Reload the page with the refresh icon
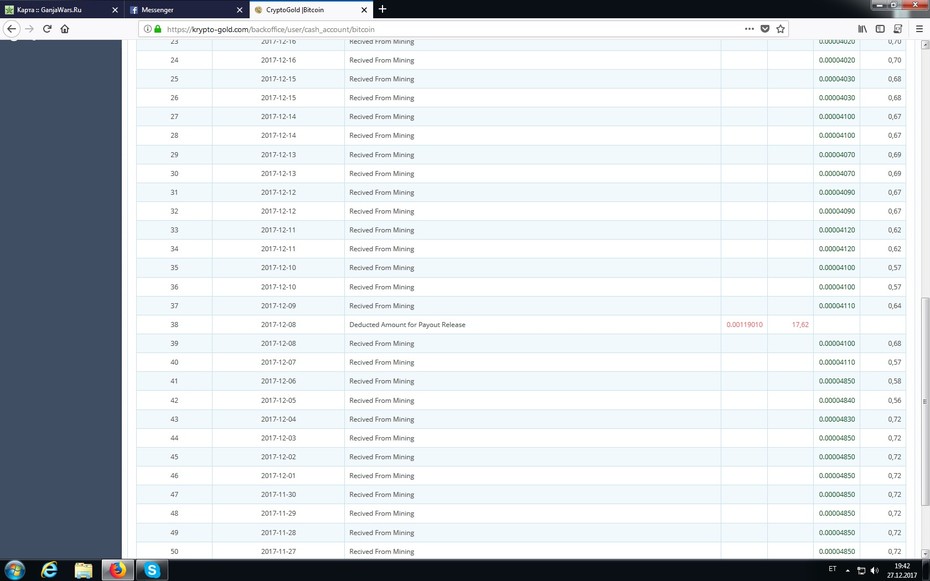930x581 pixels. [47, 28]
